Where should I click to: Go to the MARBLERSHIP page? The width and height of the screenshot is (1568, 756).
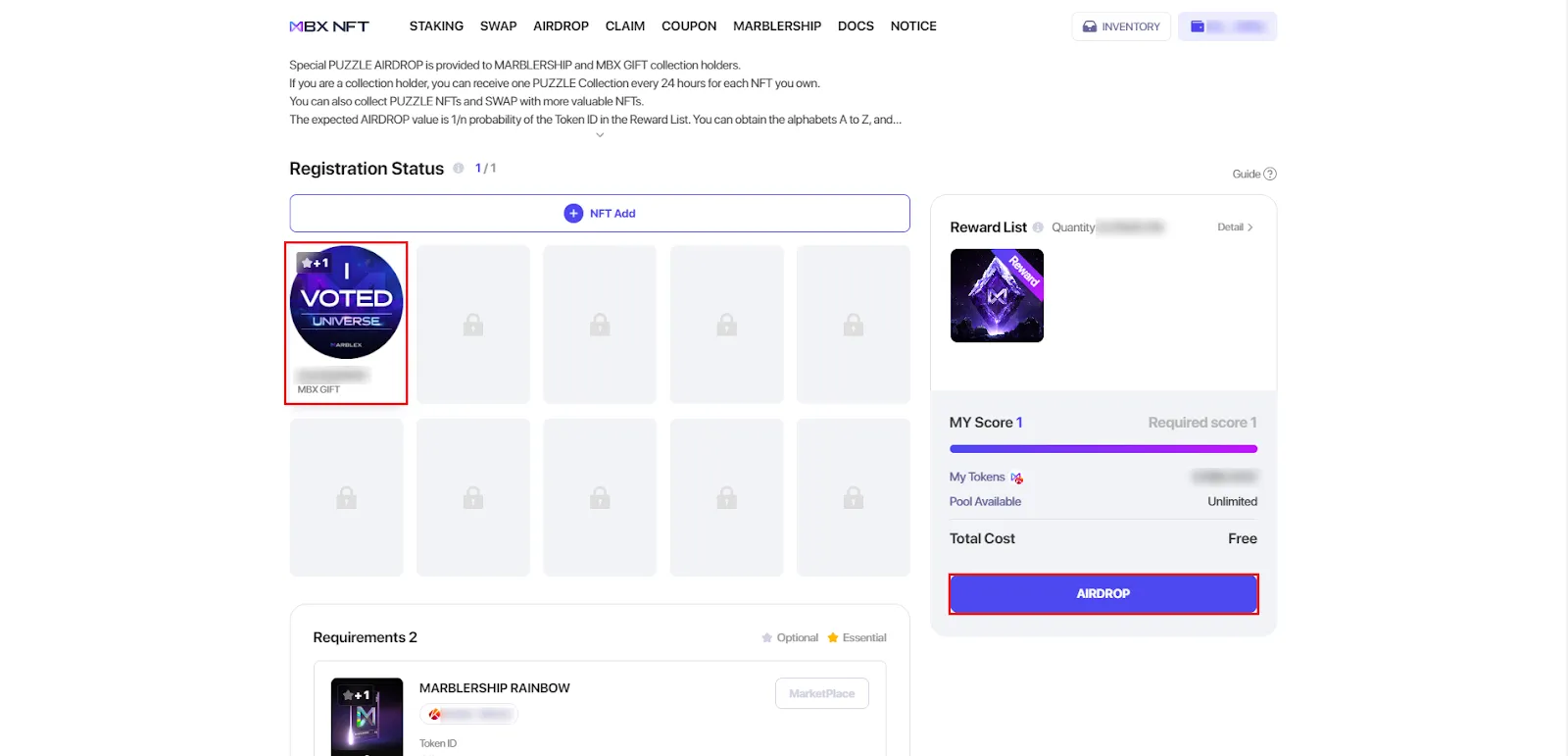(777, 26)
